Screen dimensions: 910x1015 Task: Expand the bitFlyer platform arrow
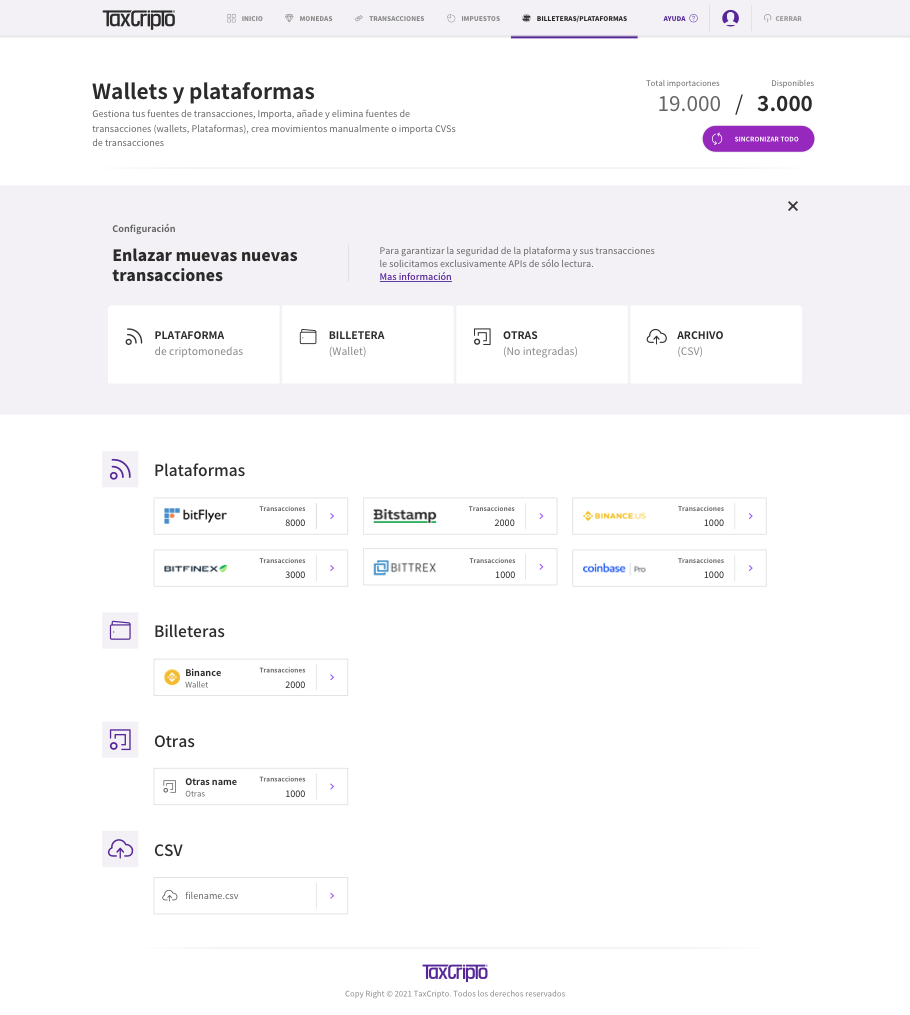331,516
